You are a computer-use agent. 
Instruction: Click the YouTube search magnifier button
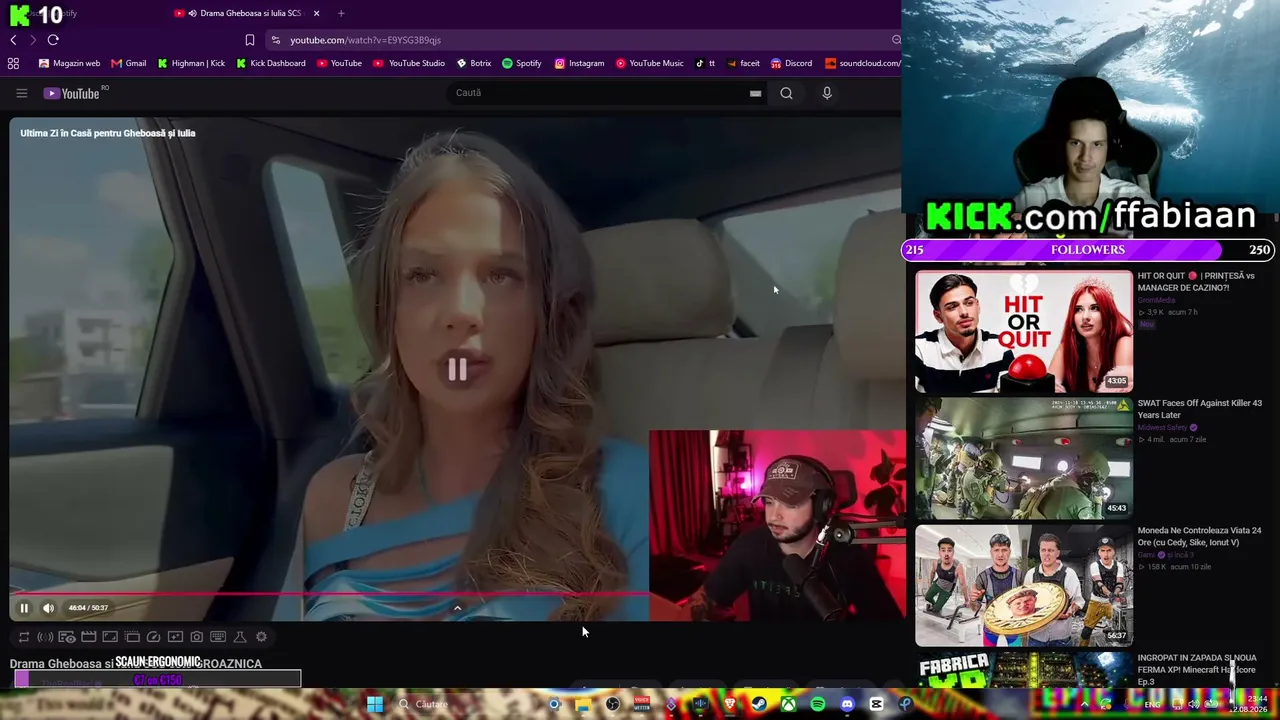(x=786, y=93)
